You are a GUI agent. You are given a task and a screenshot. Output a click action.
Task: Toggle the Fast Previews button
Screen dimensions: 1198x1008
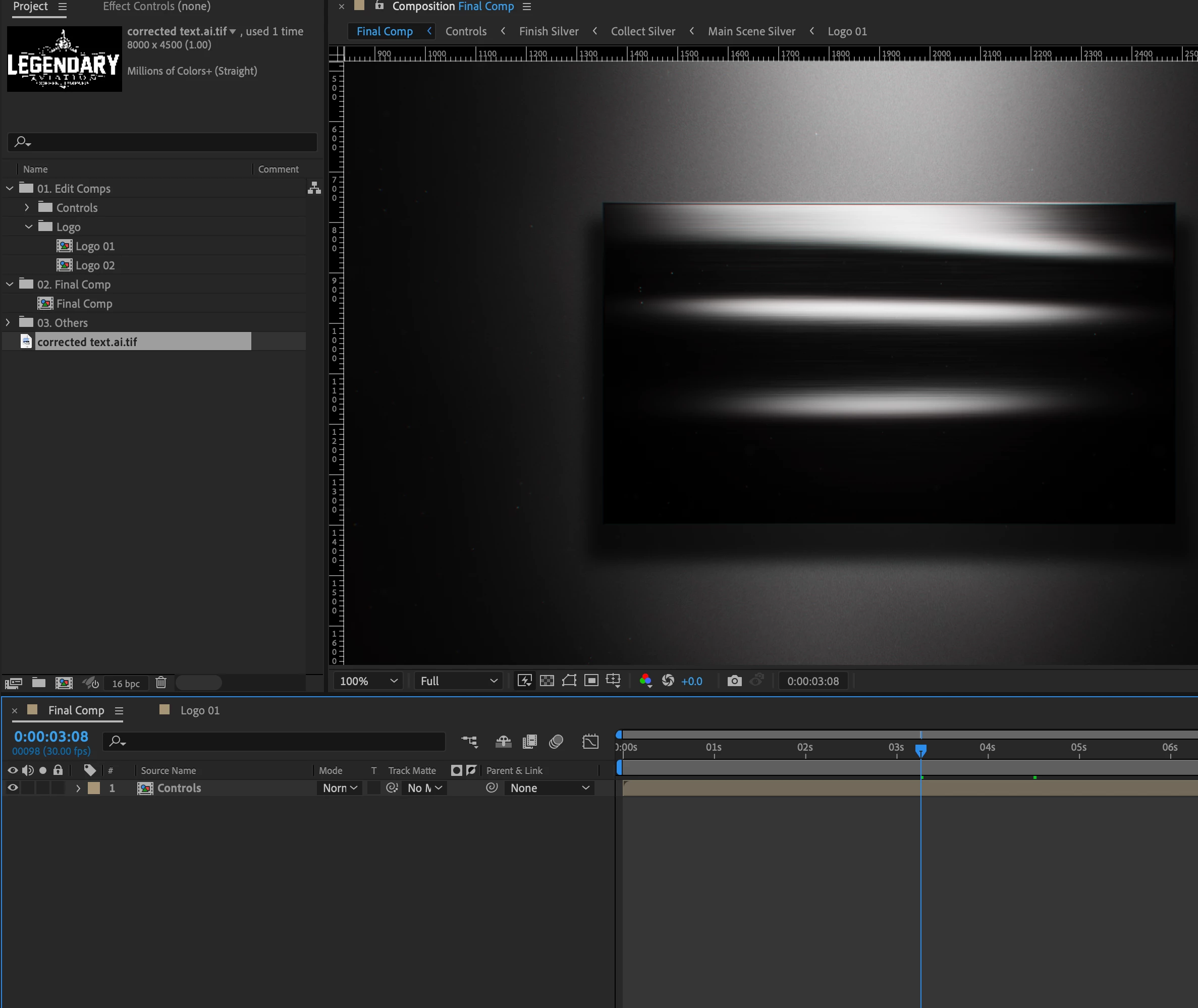coord(525,681)
